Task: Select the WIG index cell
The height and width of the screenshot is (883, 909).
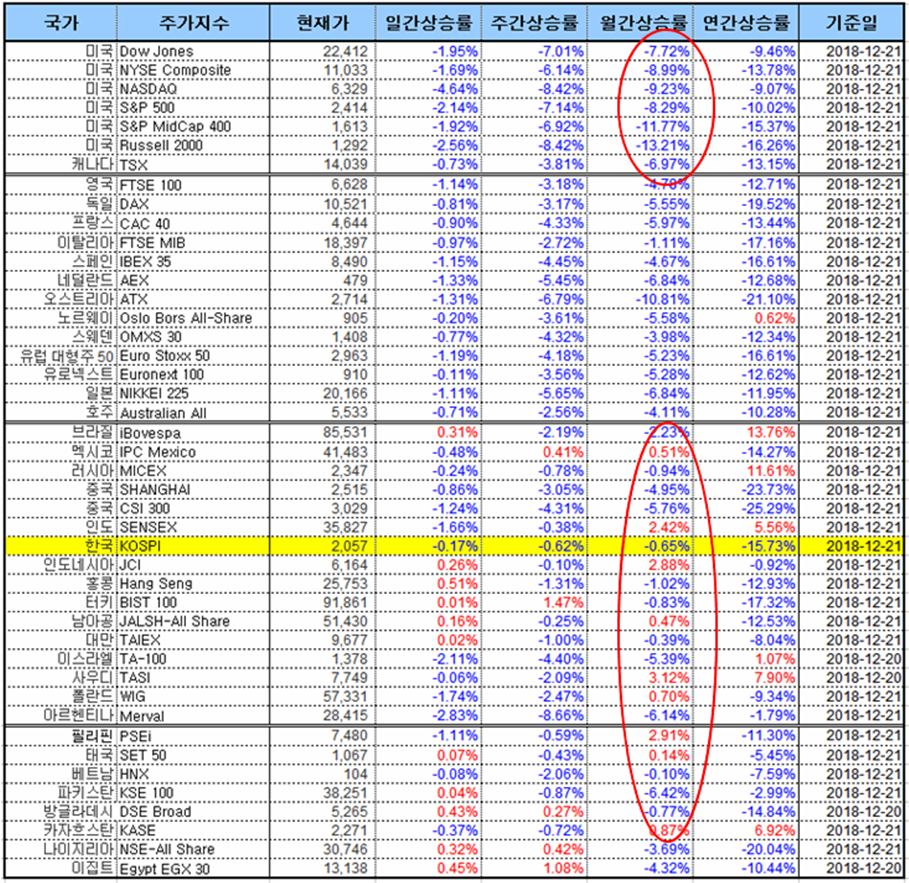Action: (193, 696)
